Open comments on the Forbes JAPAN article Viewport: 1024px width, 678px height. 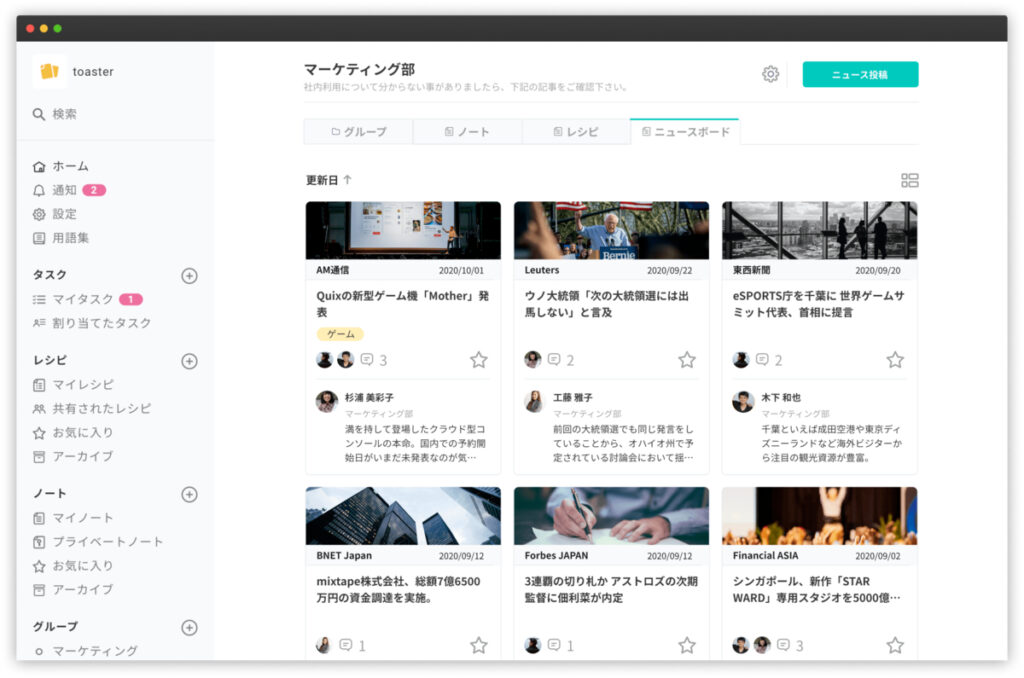pyautogui.click(x=561, y=645)
